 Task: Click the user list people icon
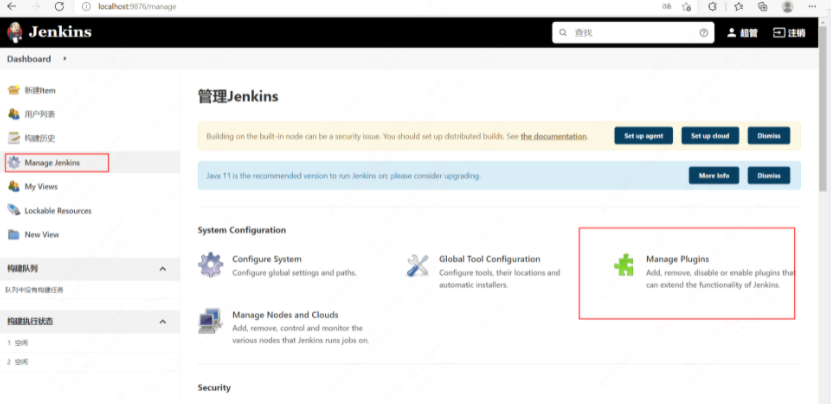[14, 114]
